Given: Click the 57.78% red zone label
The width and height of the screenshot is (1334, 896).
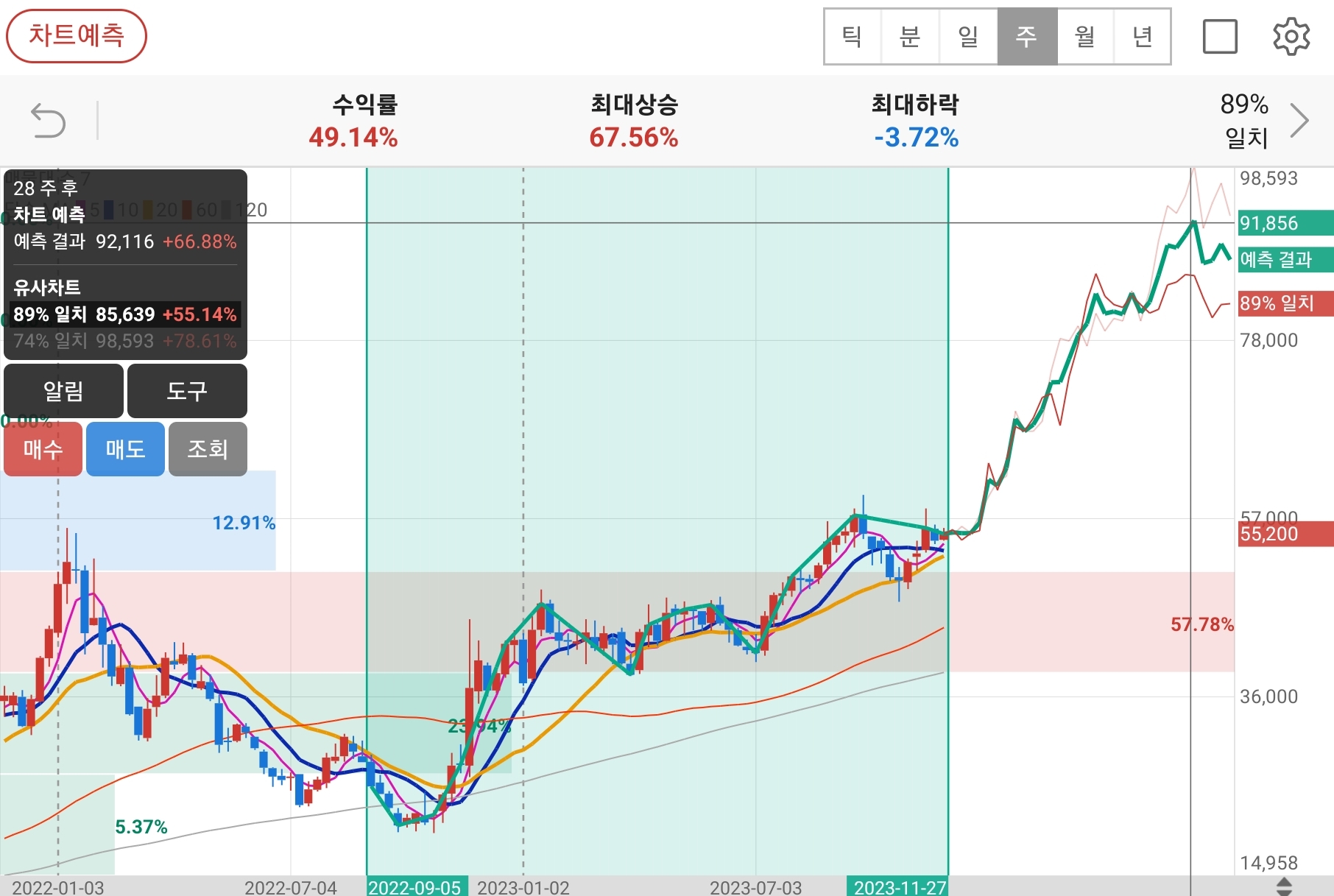Looking at the screenshot, I should click(1202, 624).
